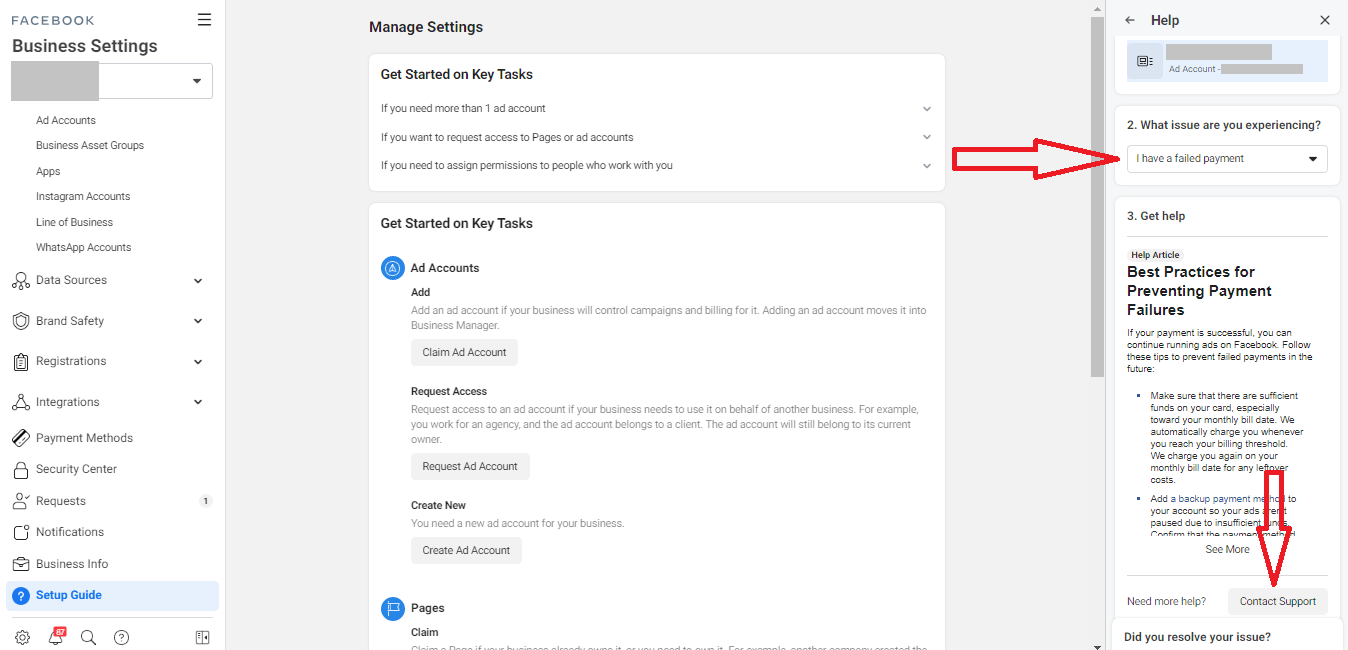
Task: Click the collapse sidebar panel icon
Action: pyautogui.click(x=202, y=637)
